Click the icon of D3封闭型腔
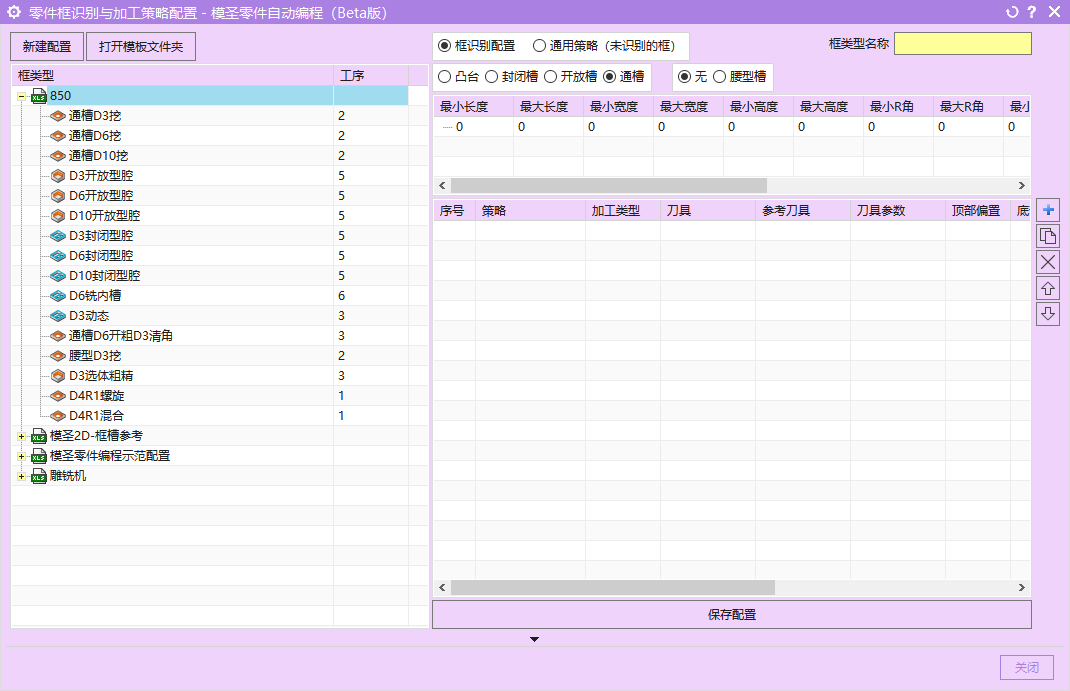Viewport: 1070px width, 691px height. pyautogui.click(x=58, y=236)
